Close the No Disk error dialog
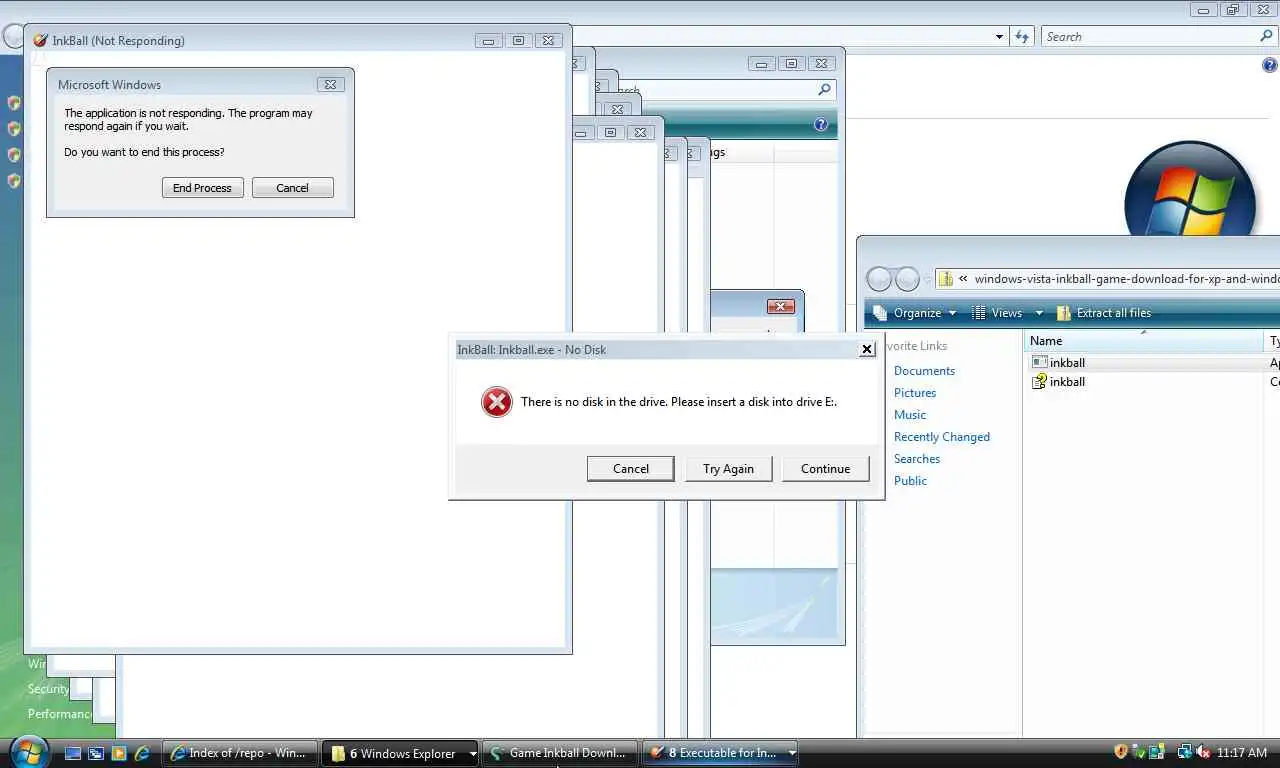This screenshot has height=768, width=1280. pyautogui.click(x=867, y=349)
